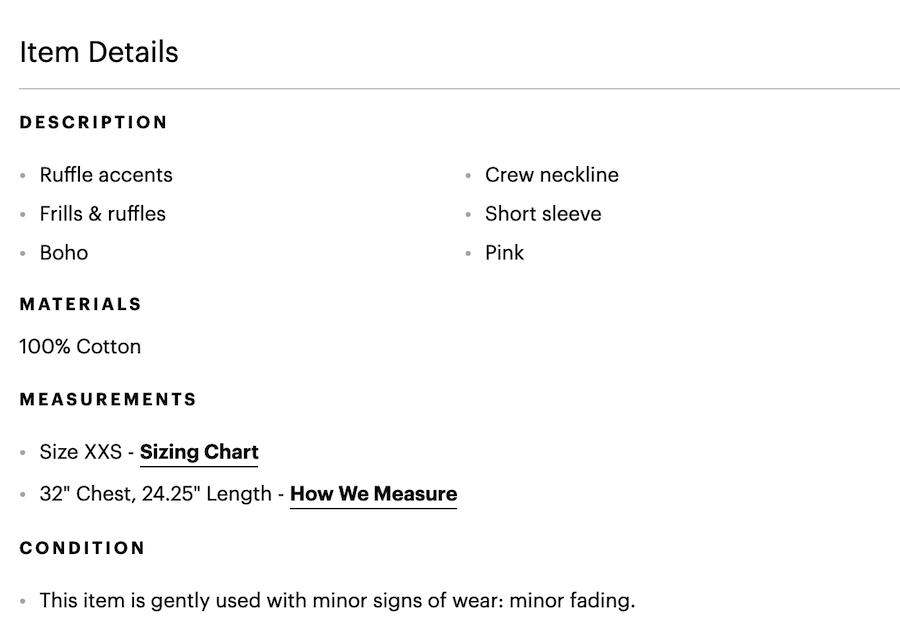This screenshot has height=632, width=900.
Task: Click the 32" Chest, 24.25" Length text
Action: point(155,494)
